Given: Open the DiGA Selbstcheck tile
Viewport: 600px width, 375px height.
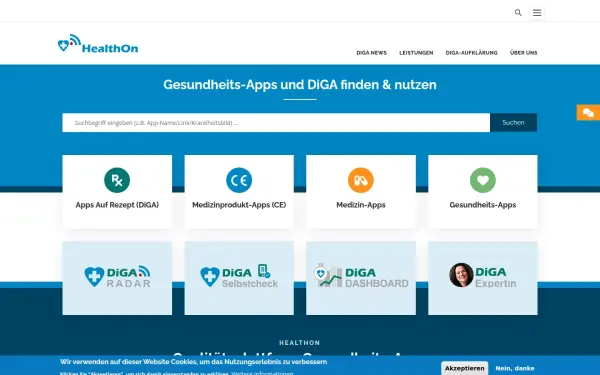Looking at the screenshot, I should [x=239, y=278].
